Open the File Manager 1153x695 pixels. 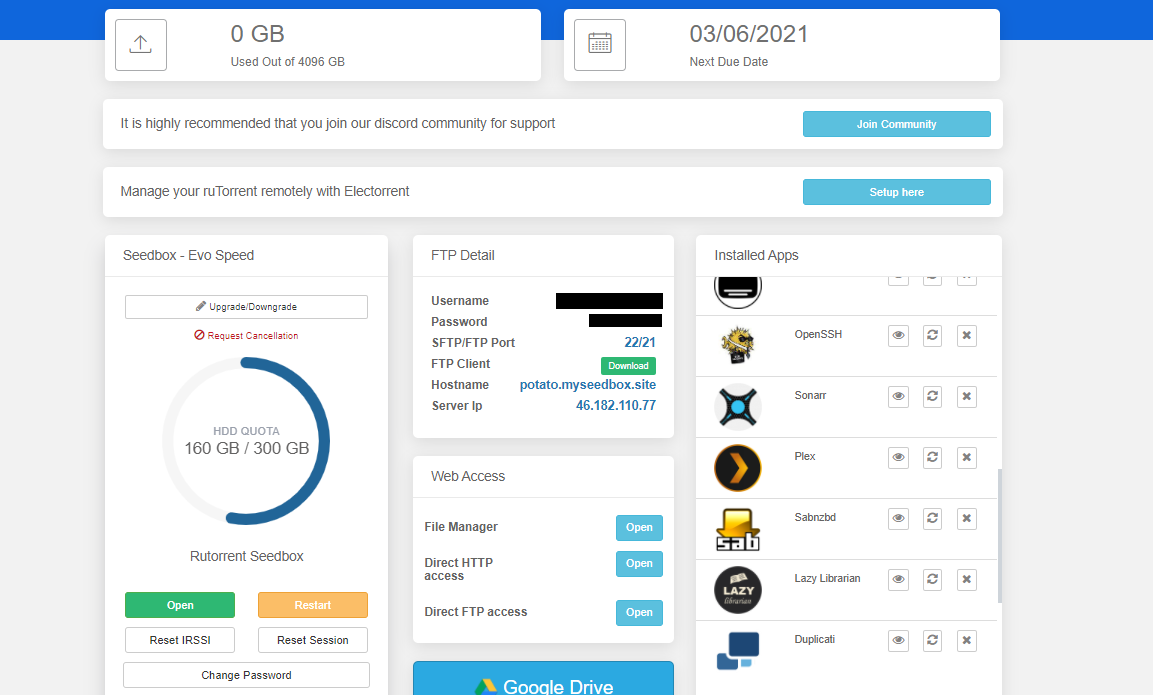[639, 527]
